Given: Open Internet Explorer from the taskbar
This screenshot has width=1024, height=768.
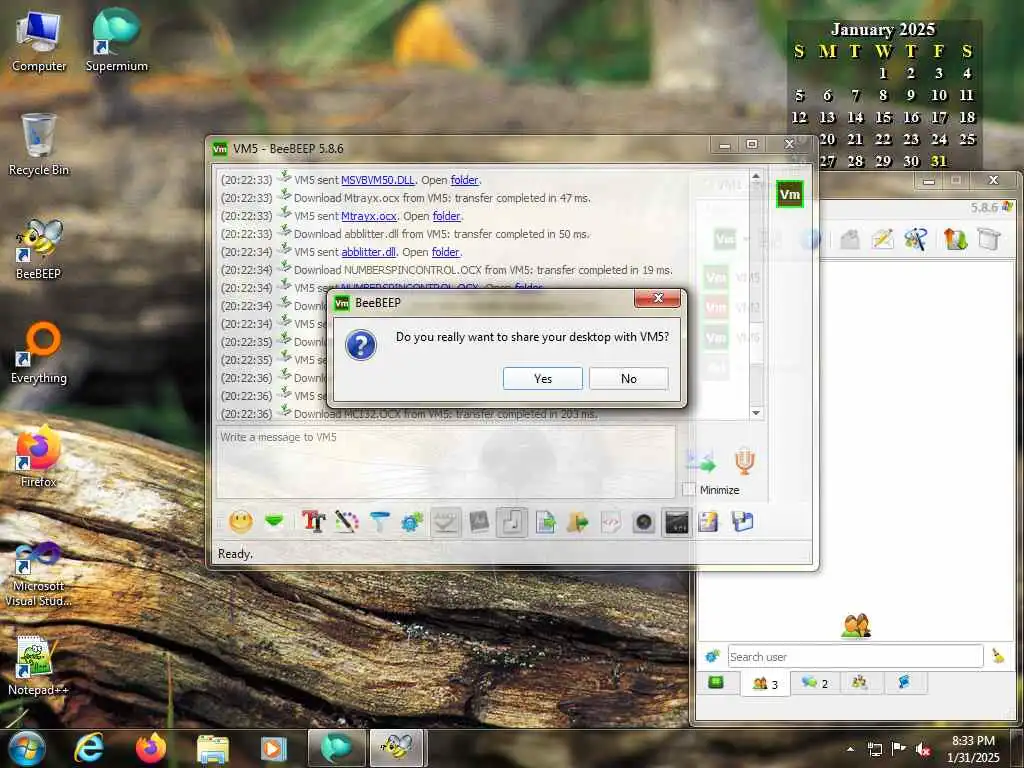Looking at the screenshot, I should click(x=89, y=748).
